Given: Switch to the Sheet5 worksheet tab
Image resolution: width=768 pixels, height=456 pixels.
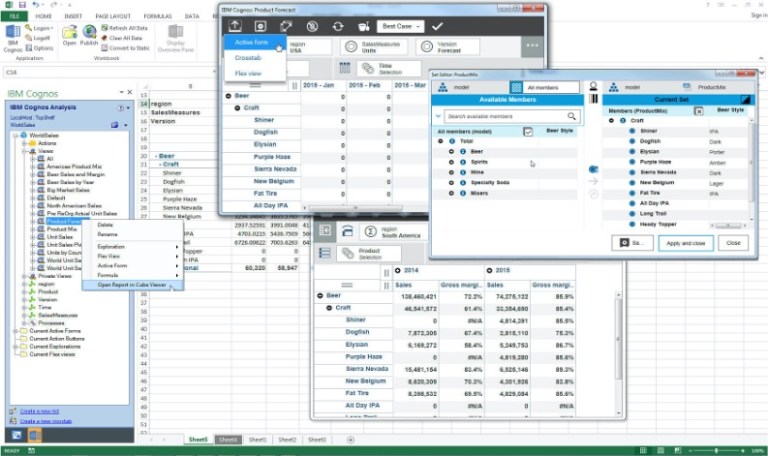Looking at the screenshot, I should tap(198, 439).
